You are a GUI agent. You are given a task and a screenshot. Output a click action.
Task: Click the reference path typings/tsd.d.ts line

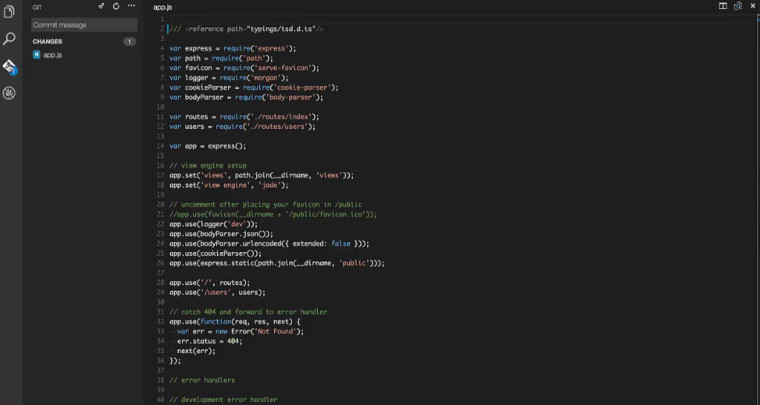tap(246, 29)
